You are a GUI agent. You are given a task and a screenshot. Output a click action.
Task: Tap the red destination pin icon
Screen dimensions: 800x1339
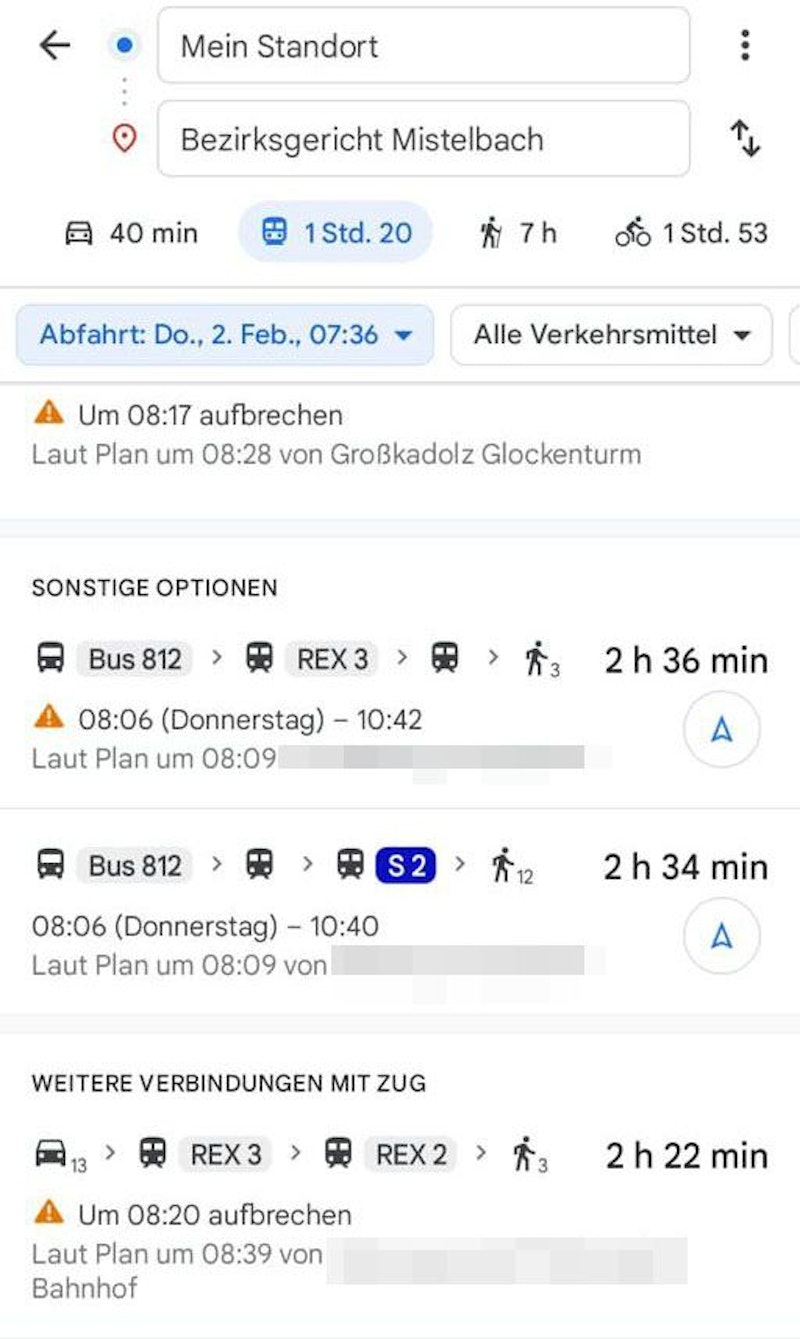click(124, 138)
